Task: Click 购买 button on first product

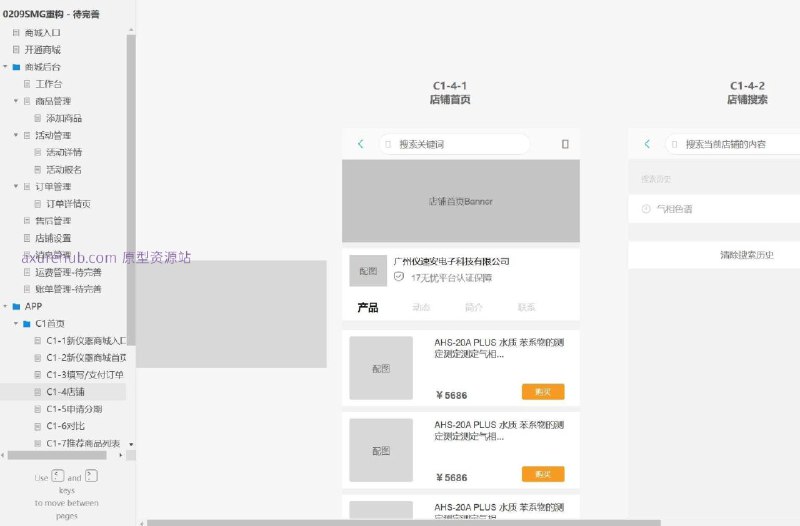Action: pyautogui.click(x=543, y=392)
